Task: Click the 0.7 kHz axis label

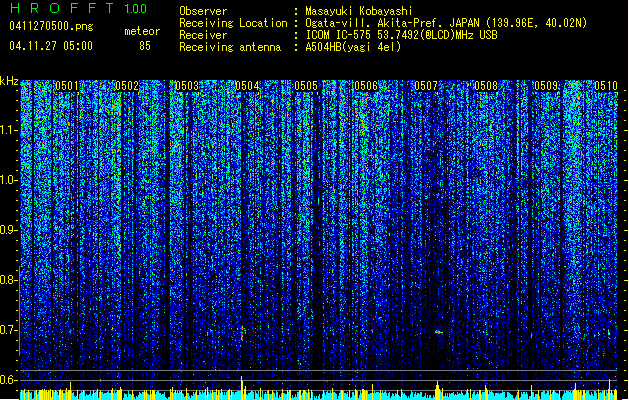Action: click(8, 330)
